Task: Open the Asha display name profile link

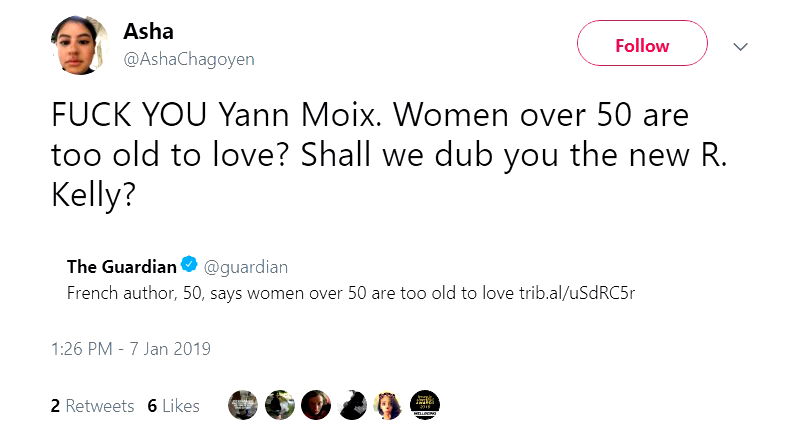Action: click(148, 32)
